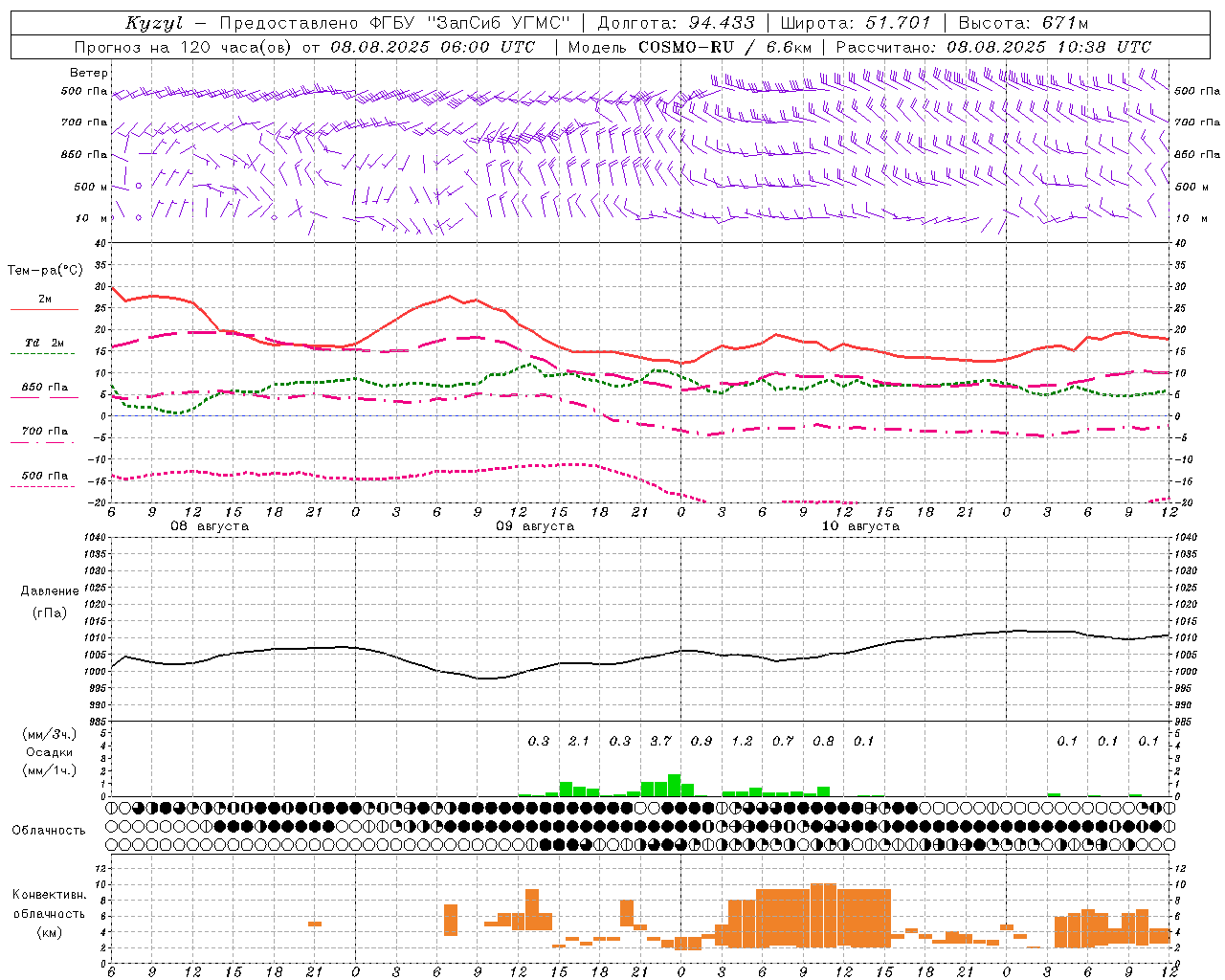
Task: Click the "Тем-ра(°C)" temperature panel label
Action: pos(45,271)
